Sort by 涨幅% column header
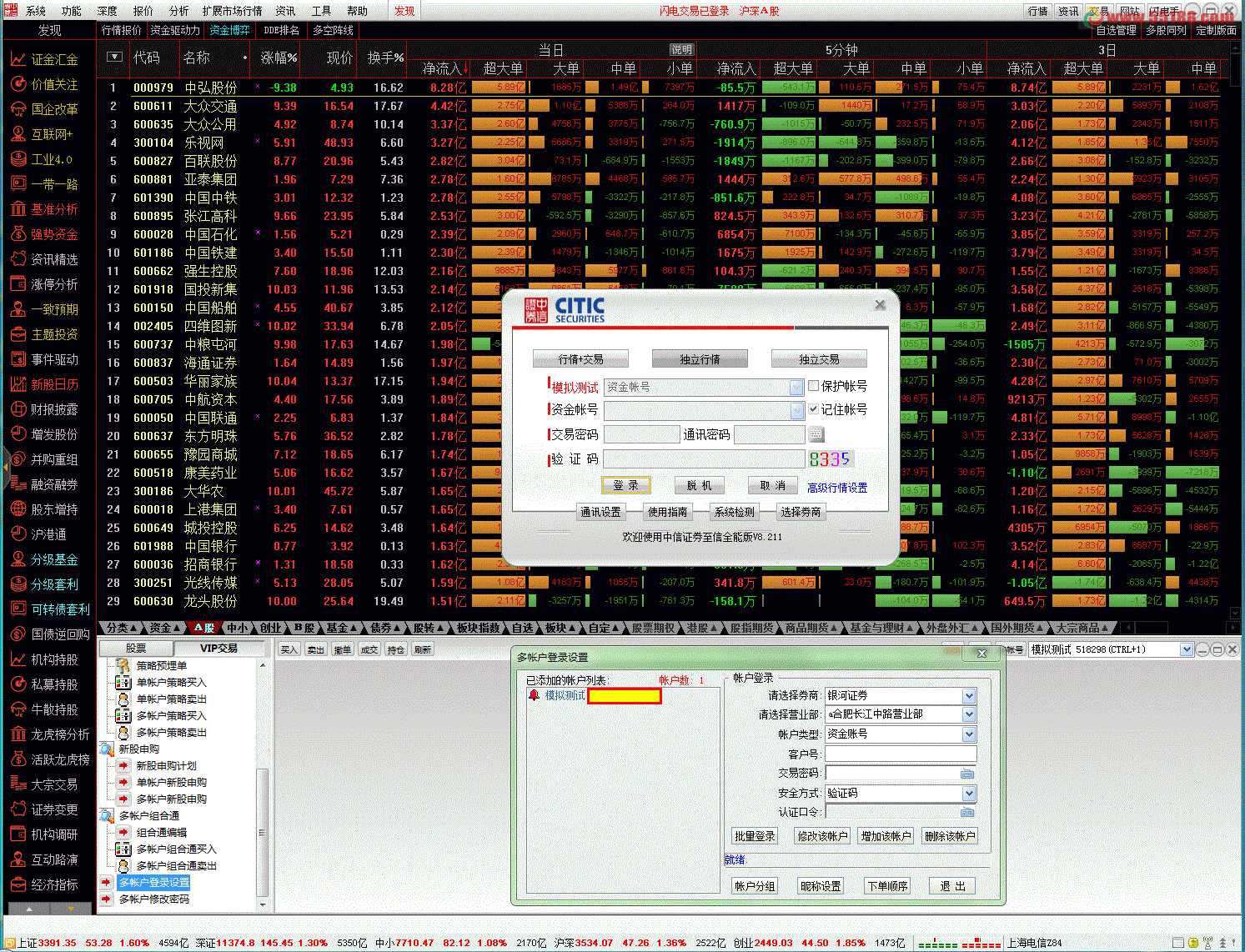Viewport: 1245px width, 952px height. pos(279,58)
